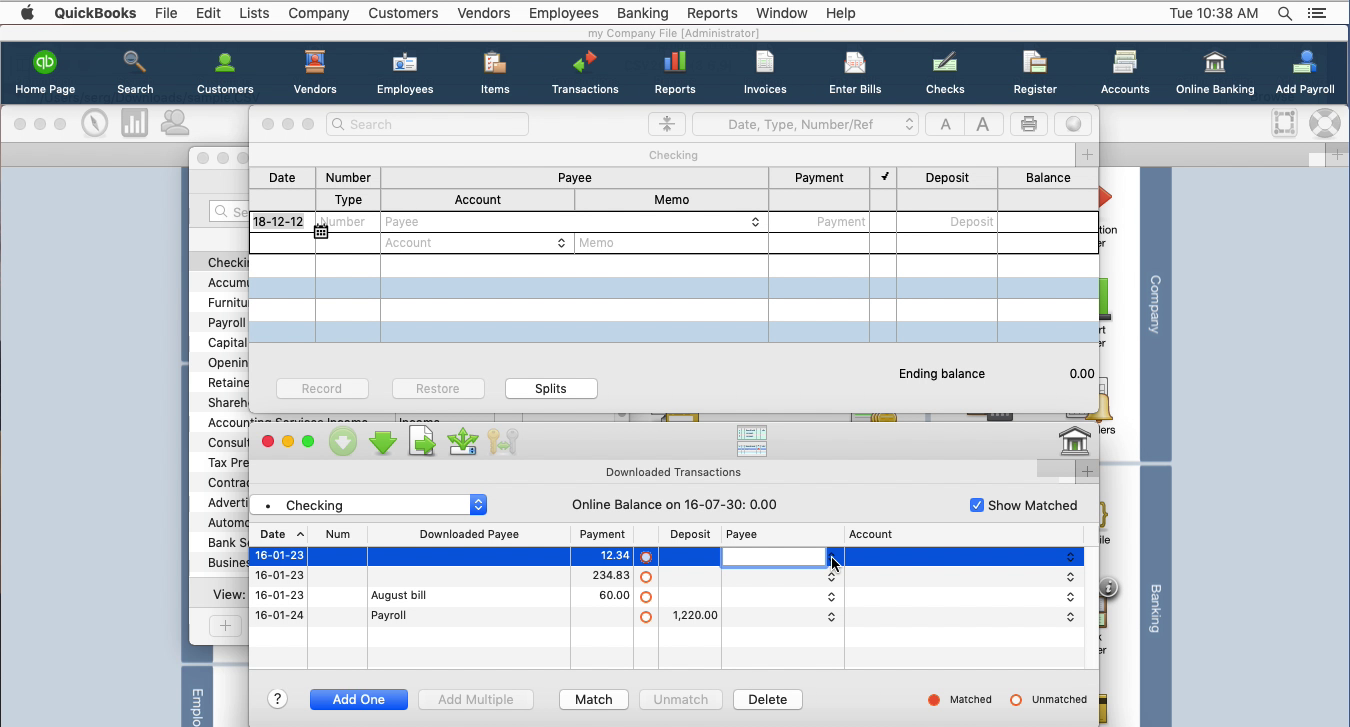Open Spotlight search in menu bar
This screenshot has height=727, width=1350.
pyautogui.click(x=1284, y=13)
